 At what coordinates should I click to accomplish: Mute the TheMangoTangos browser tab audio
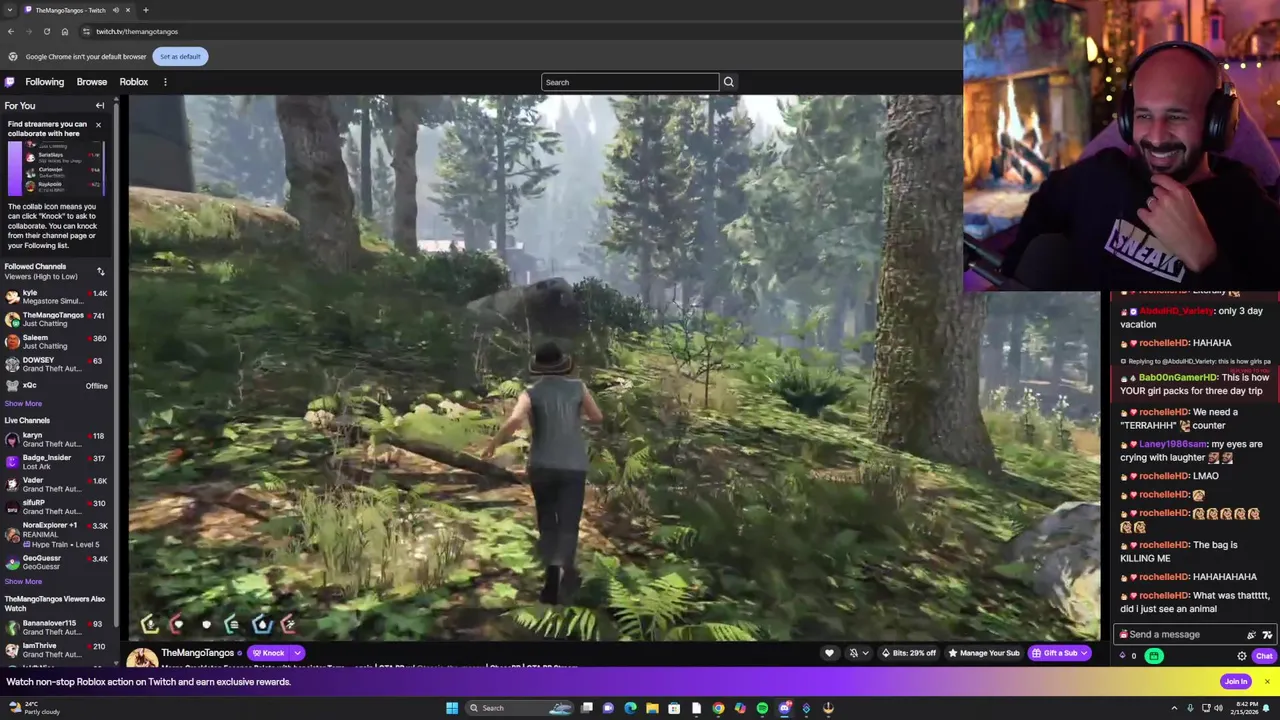(x=116, y=10)
